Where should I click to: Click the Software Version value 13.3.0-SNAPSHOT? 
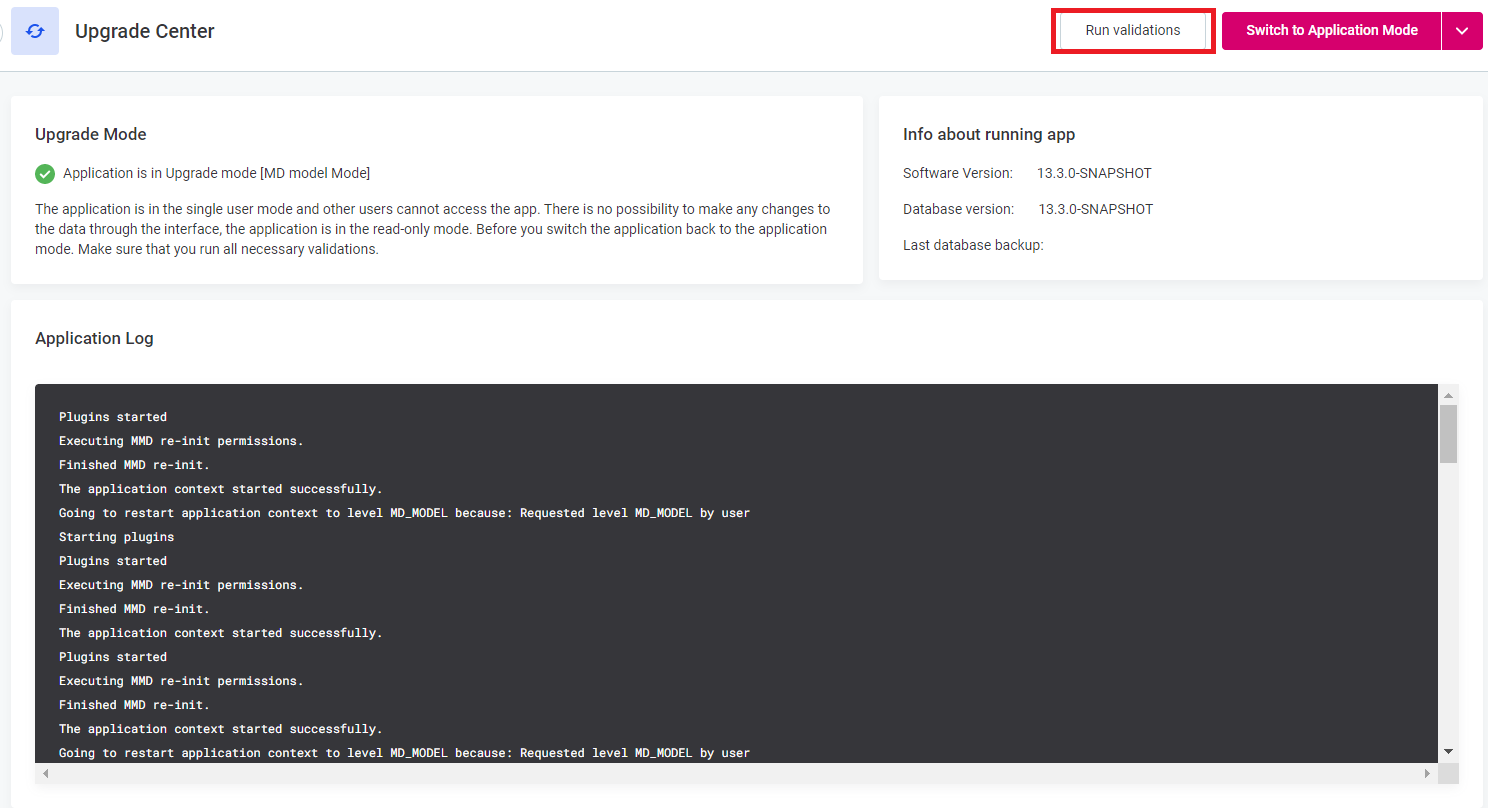[1094, 173]
